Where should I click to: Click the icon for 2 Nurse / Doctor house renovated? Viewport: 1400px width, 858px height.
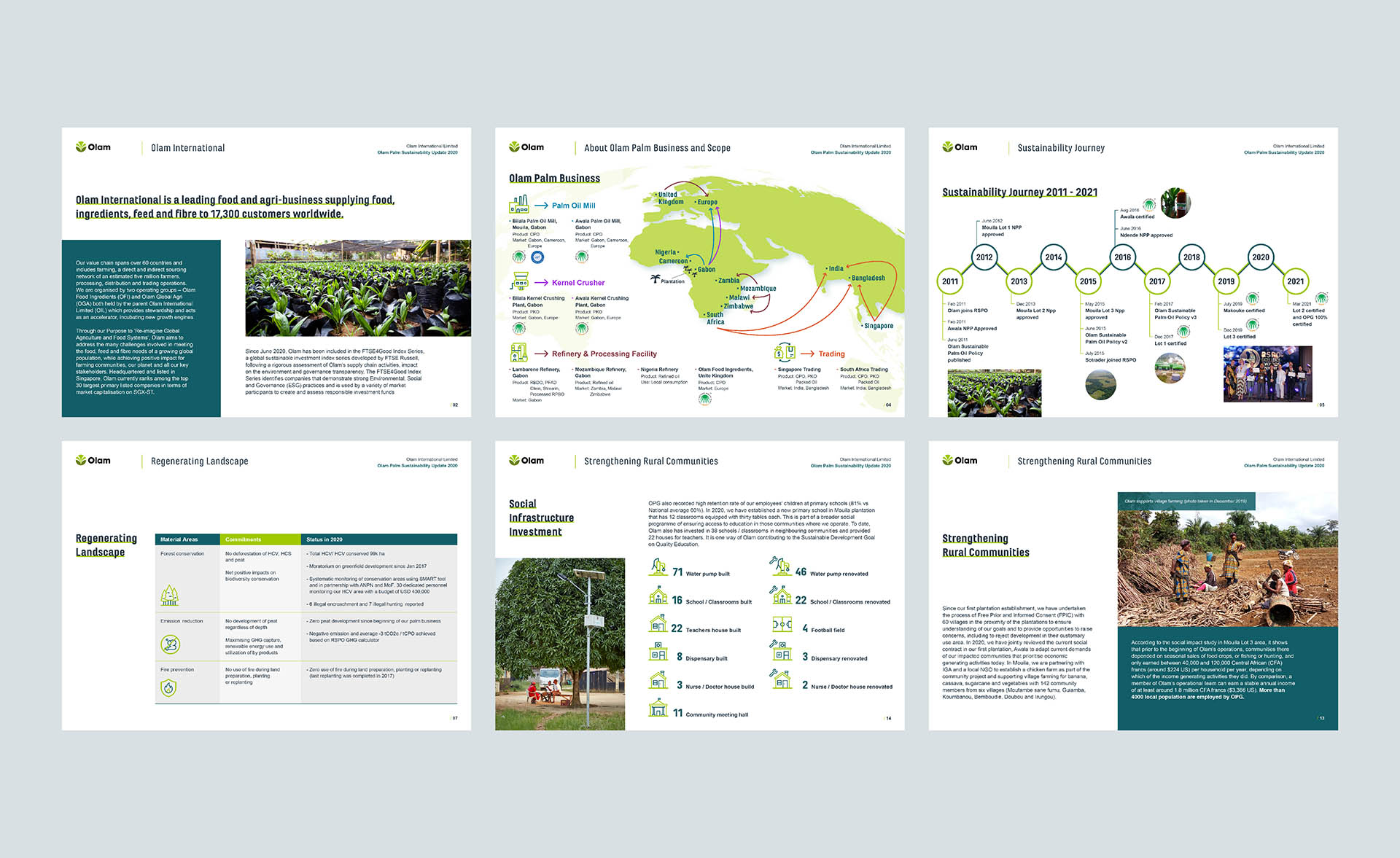(781, 679)
